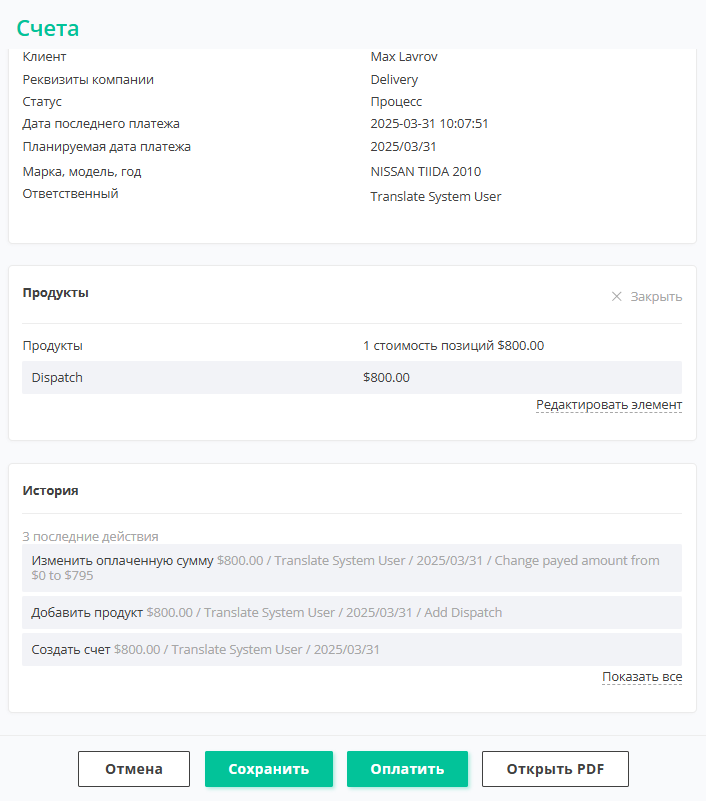Click the Процесс status value
Image resolution: width=706 pixels, height=801 pixels.
point(396,102)
